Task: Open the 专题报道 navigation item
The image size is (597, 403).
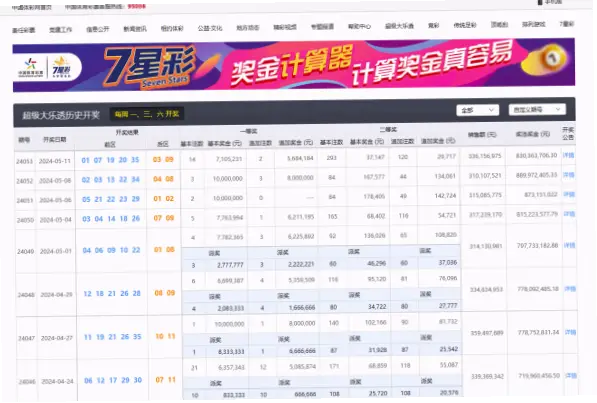Action: [322, 27]
